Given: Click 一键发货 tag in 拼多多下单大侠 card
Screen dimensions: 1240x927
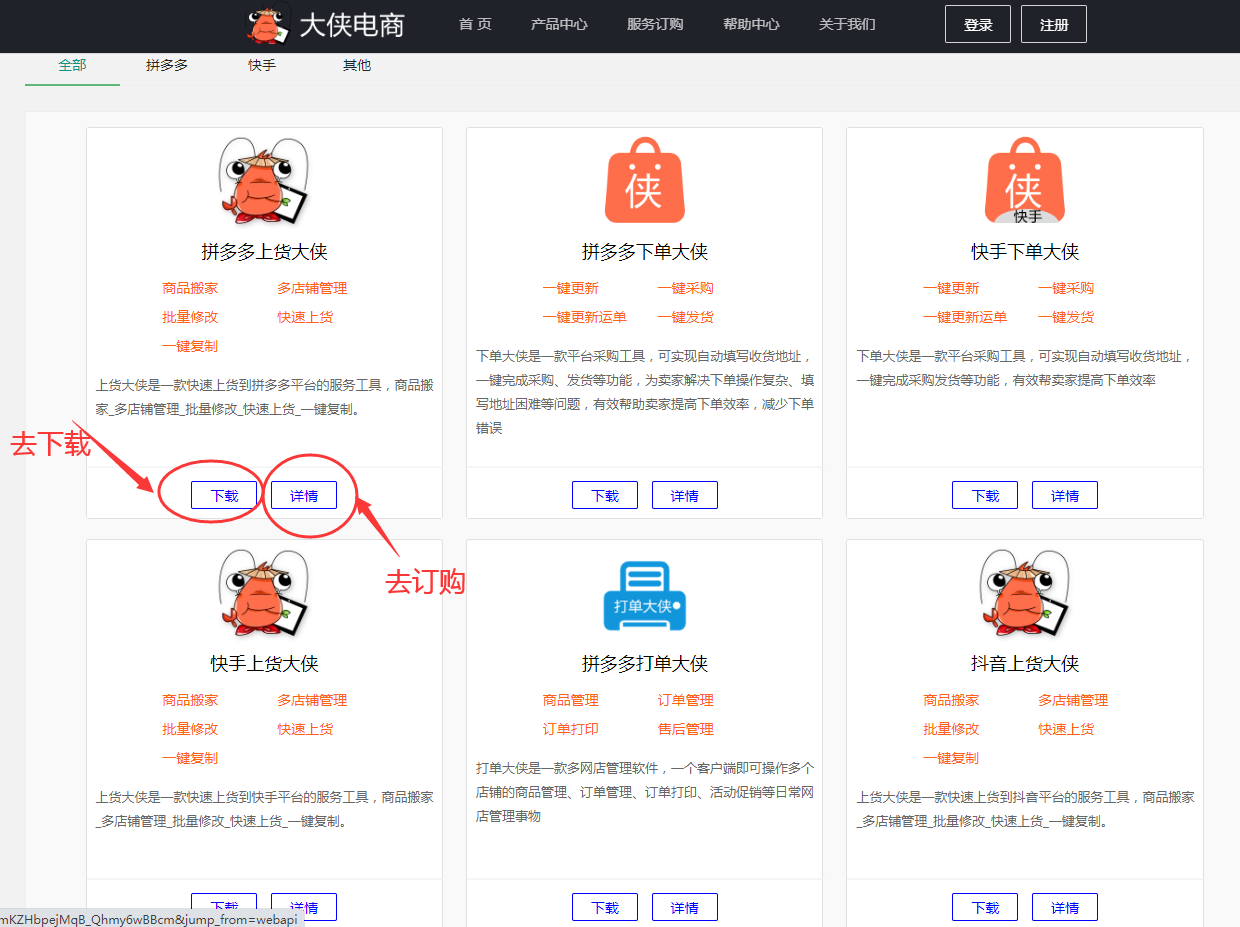Looking at the screenshot, I should click(686, 317).
